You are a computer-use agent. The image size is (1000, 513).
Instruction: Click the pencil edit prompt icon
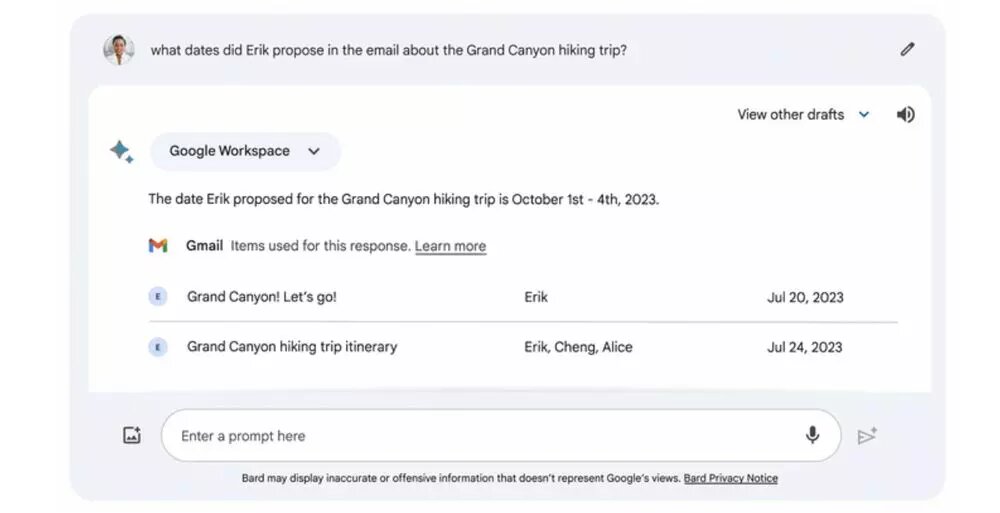tap(907, 49)
